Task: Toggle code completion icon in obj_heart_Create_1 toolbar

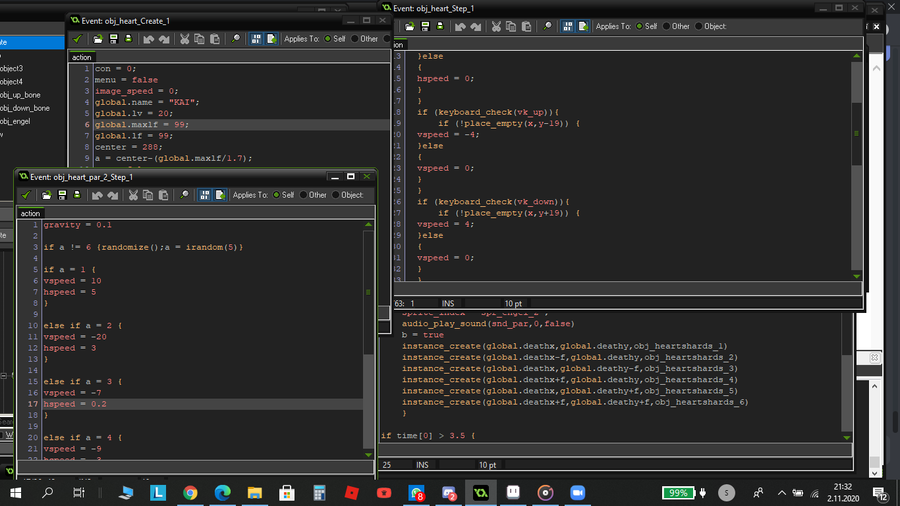Action: click(x=256, y=39)
